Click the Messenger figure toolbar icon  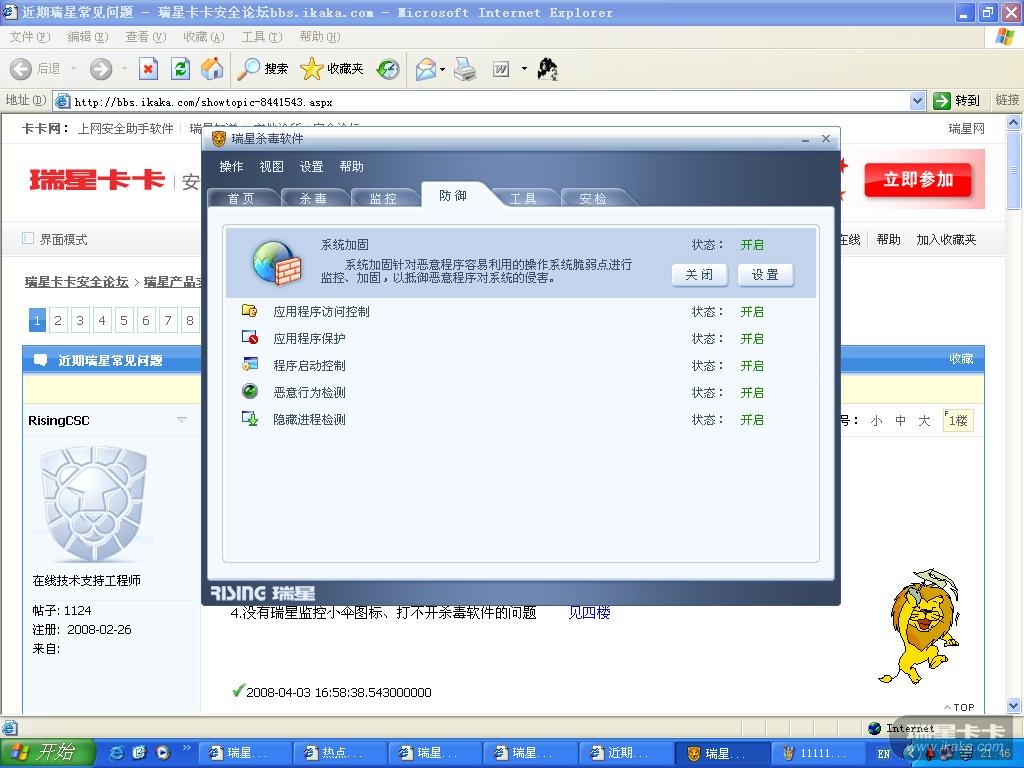547,69
